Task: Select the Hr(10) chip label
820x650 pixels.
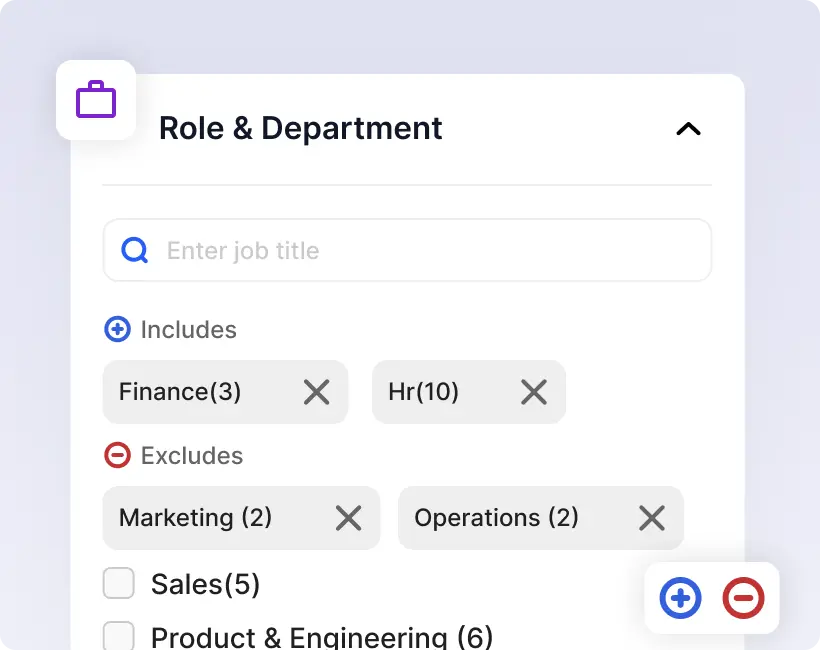Action: point(423,392)
